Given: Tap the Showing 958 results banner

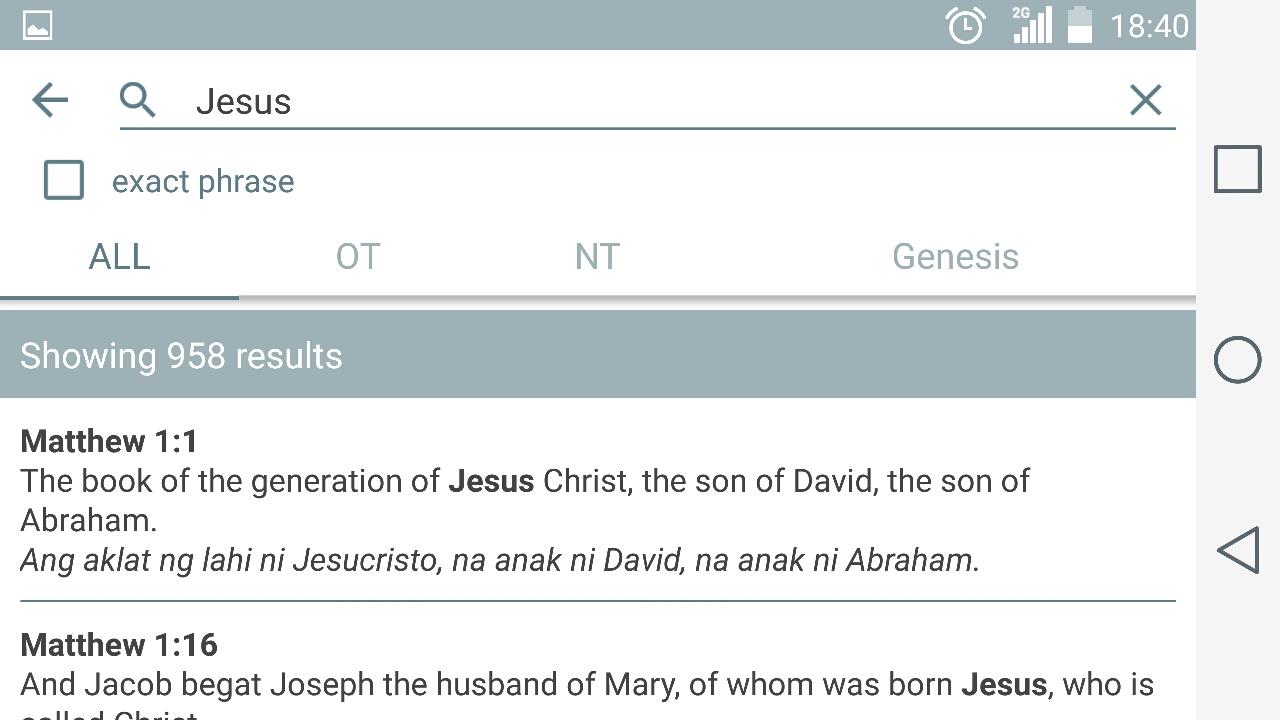Looking at the screenshot, I should 598,355.
